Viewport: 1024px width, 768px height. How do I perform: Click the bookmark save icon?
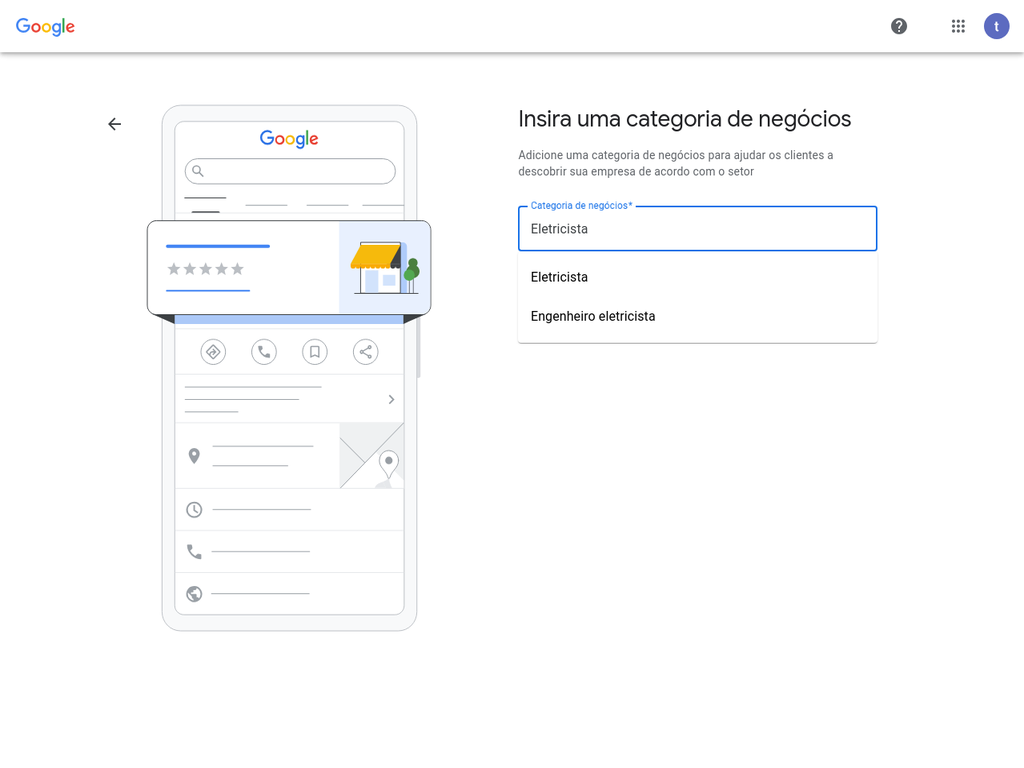[x=315, y=352]
